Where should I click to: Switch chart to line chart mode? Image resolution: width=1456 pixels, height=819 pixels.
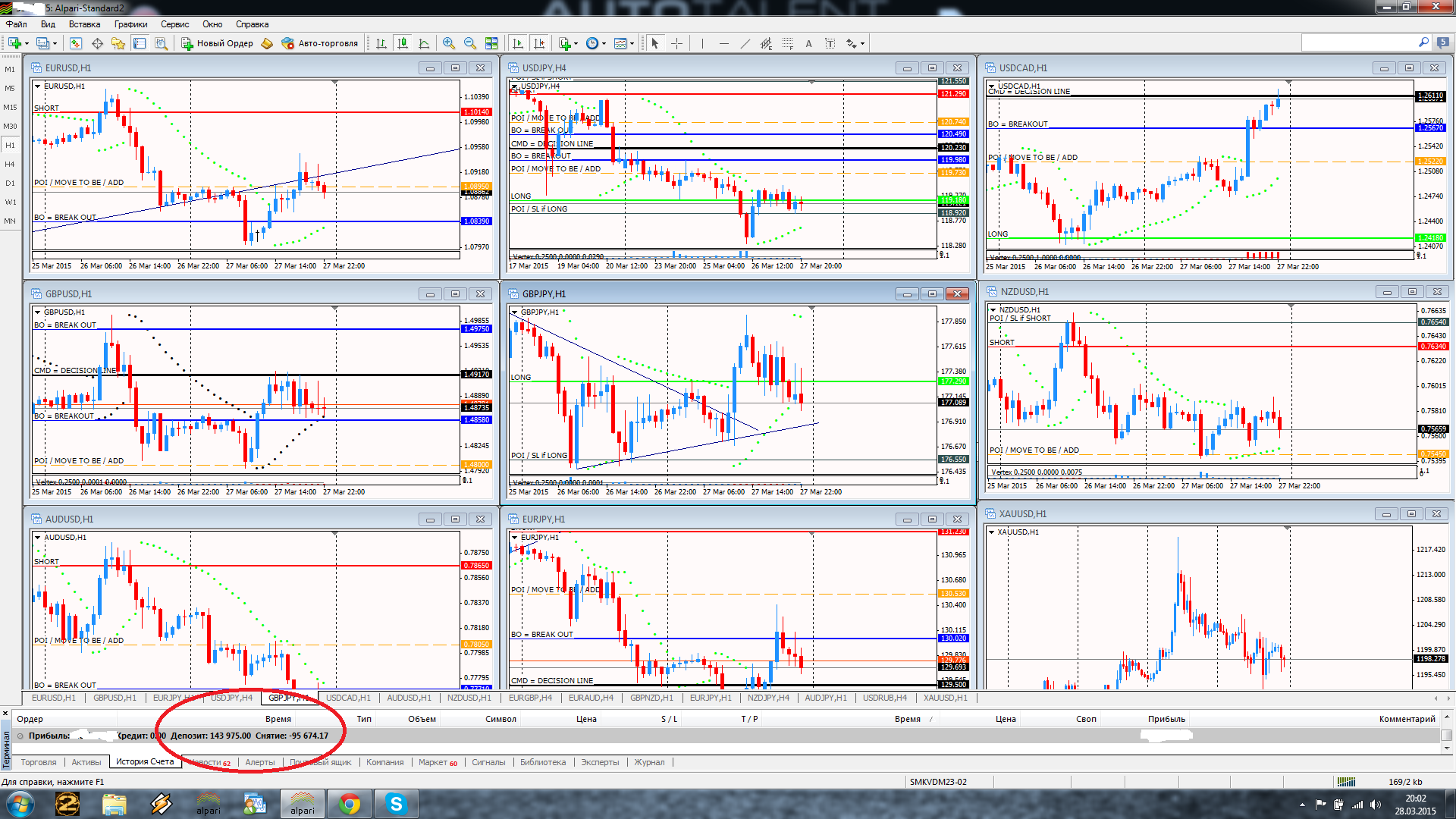[x=424, y=43]
